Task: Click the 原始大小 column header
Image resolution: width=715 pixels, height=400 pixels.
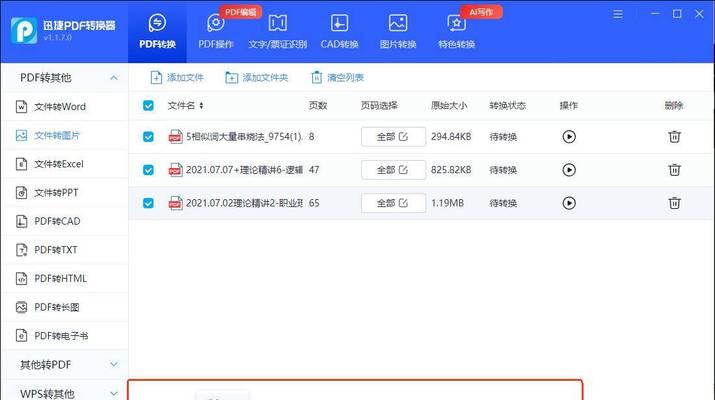Action: click(x=449, y=106)
